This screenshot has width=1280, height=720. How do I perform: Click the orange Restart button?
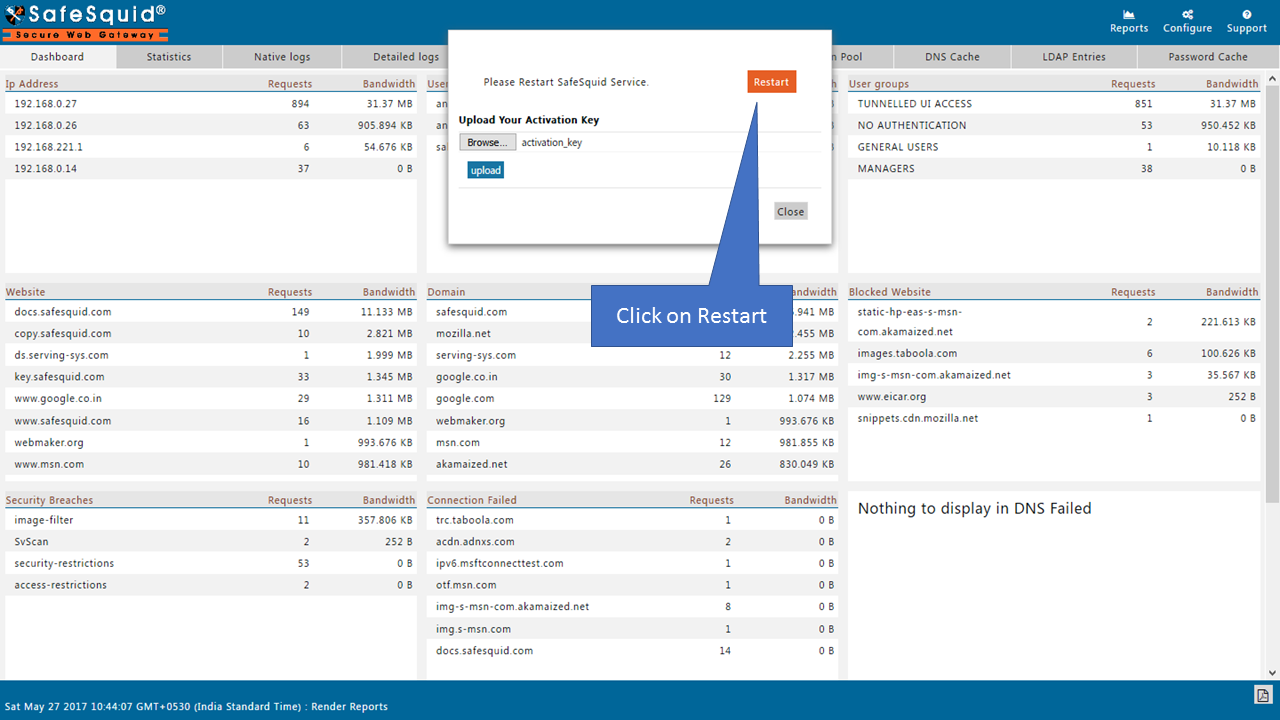point(771,82)
